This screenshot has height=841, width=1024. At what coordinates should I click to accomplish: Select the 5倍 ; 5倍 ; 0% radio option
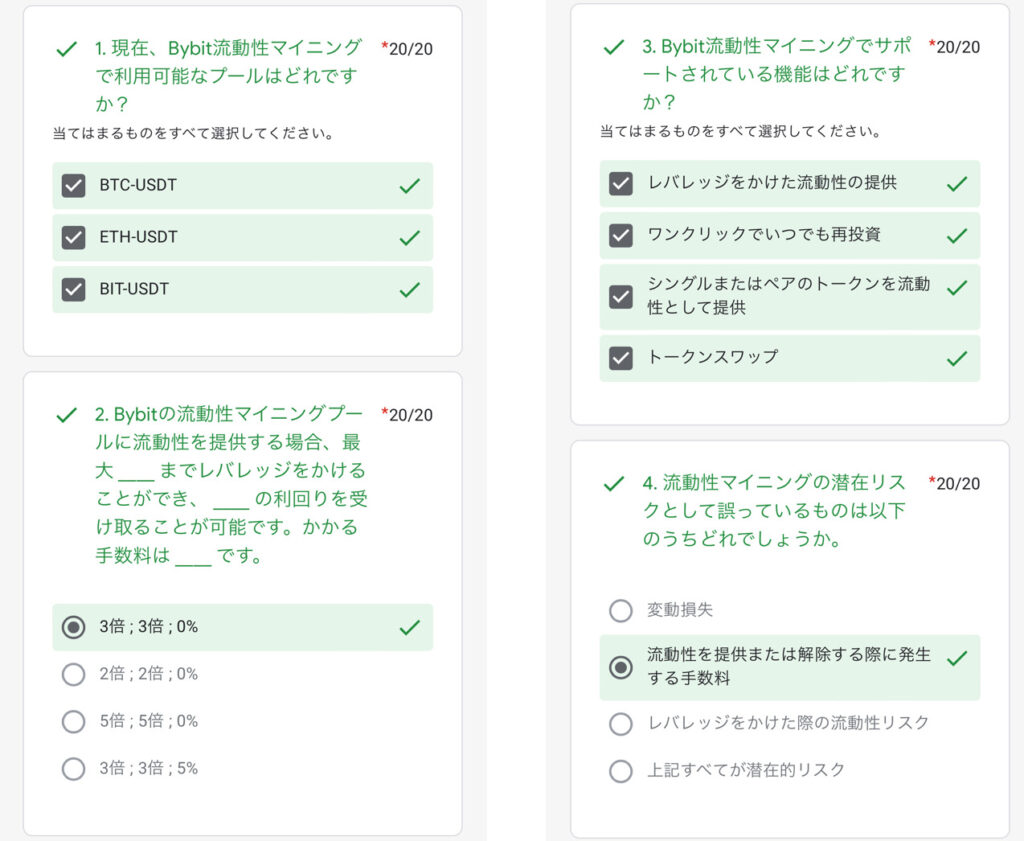pyautogui.click(x=73, y=722)
